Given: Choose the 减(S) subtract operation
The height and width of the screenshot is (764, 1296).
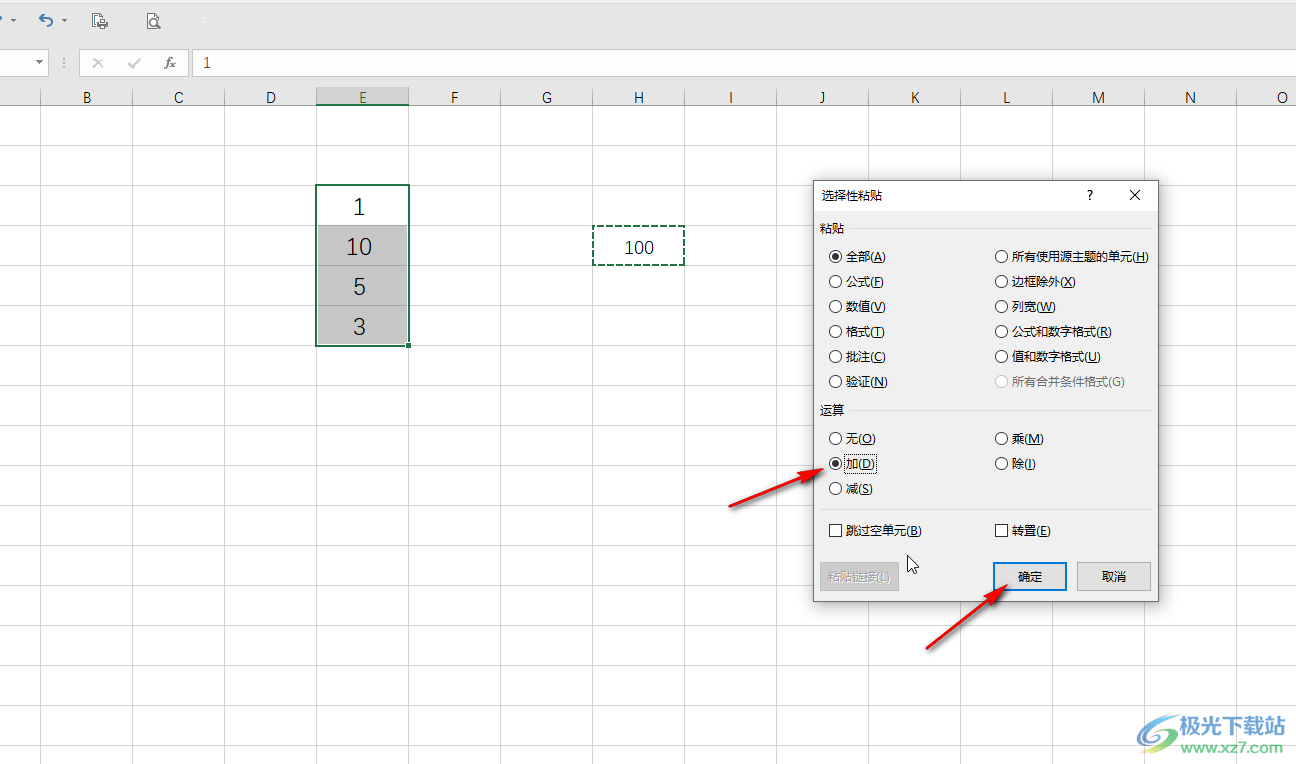Looking at the screenshot, I should coord(851,489).
